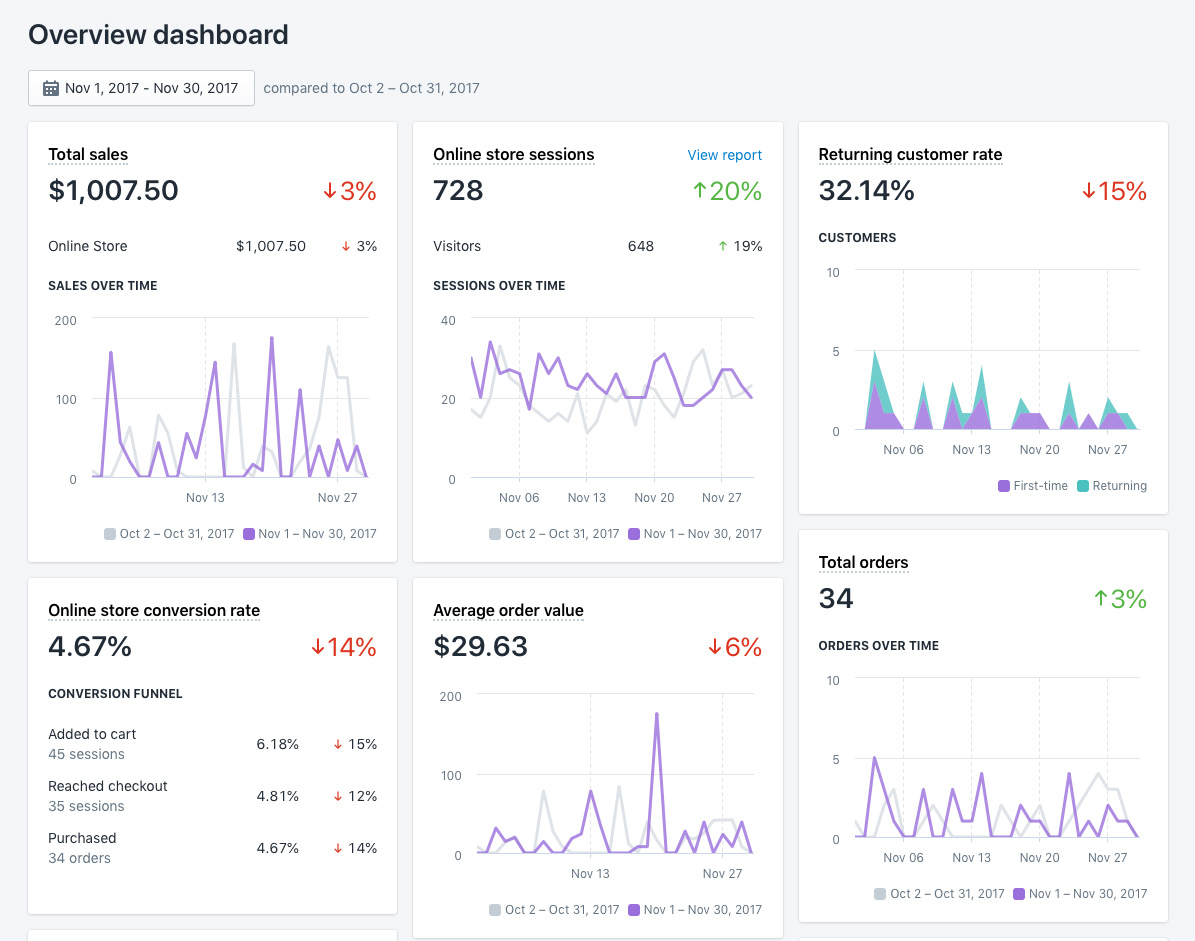1195x941 pixels.
Task: Click the down arrow in Added to cart row
Action: point(338,744)
